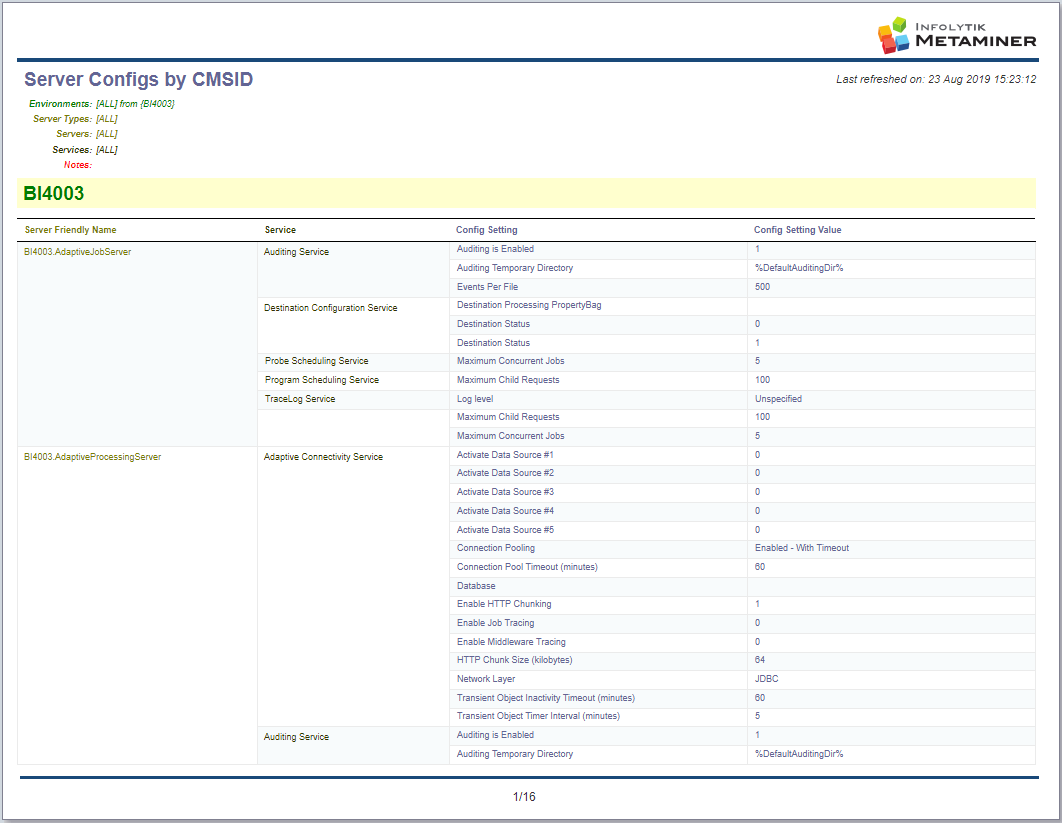The width and height of the screenshot is (1062, 823).
Task: Click the JDBC network layer value
Action: pyautogui.click(x=767, y=679)
